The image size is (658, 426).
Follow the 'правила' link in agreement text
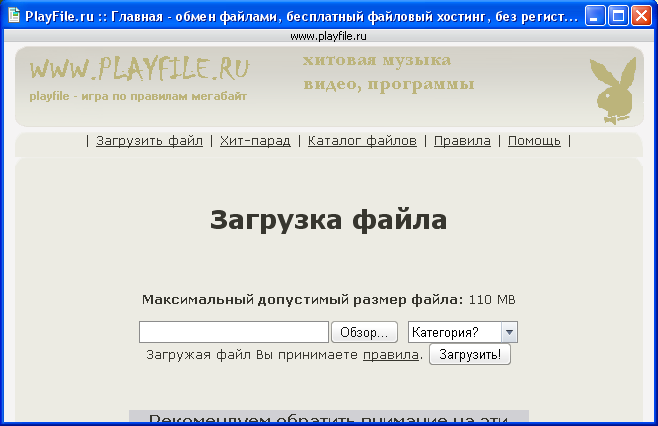tap(391, 355)
